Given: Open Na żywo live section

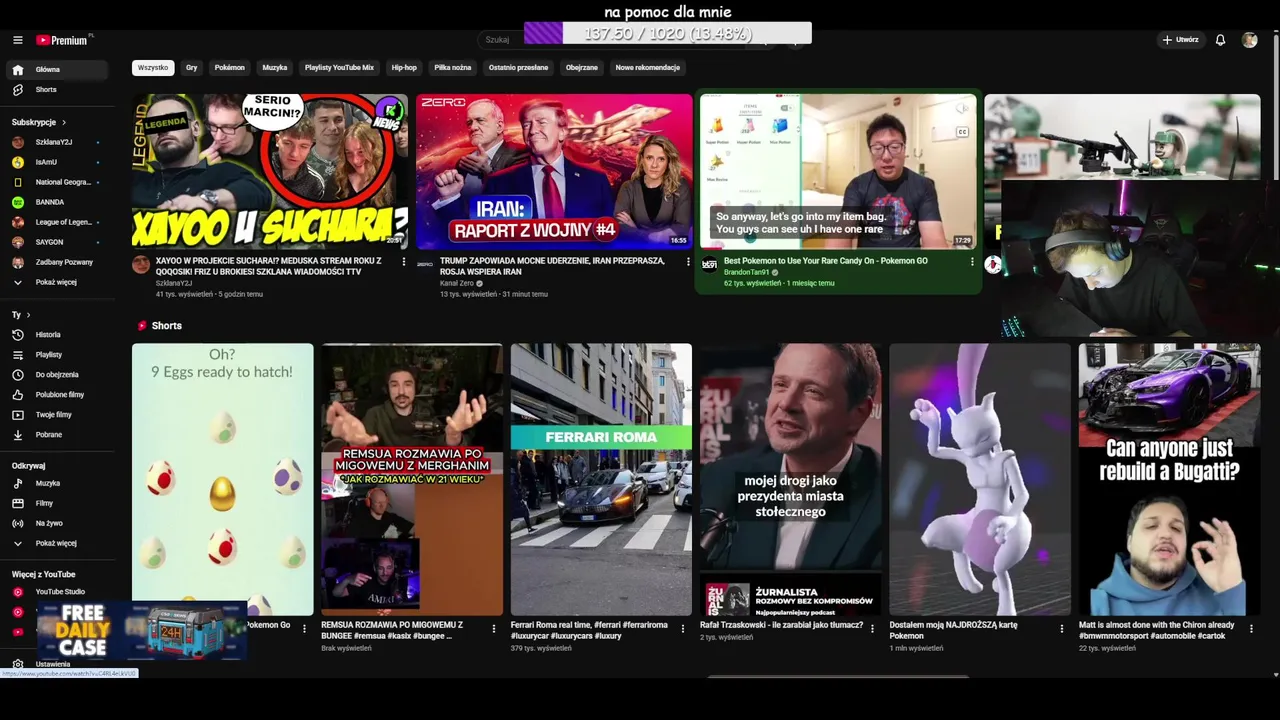Looking at the screenshot, I should (57, 523).
